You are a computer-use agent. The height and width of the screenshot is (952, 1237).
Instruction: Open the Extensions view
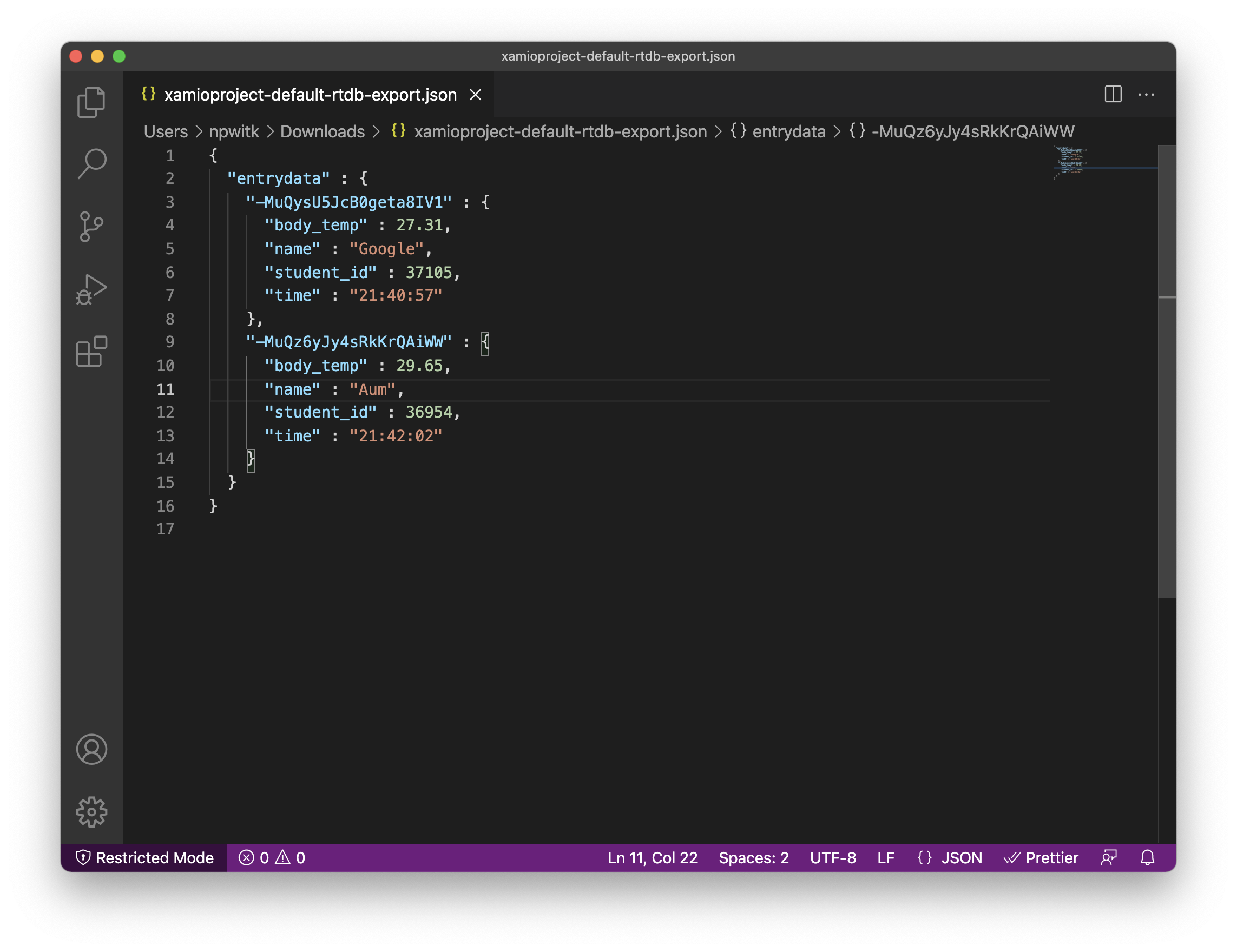point(91,351)
